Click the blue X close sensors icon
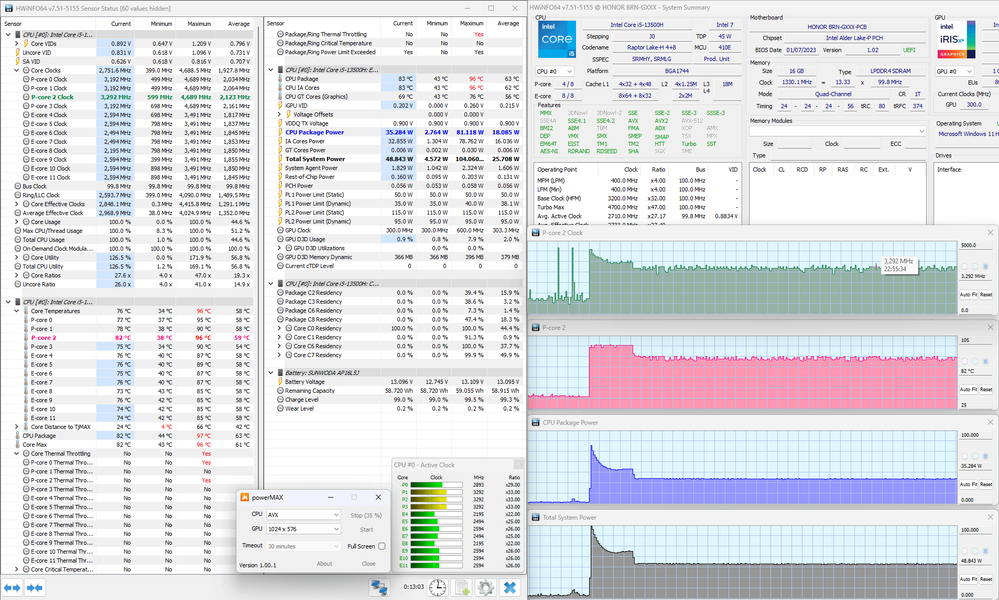This screenshot has height=600, width=999. (510, 587)
